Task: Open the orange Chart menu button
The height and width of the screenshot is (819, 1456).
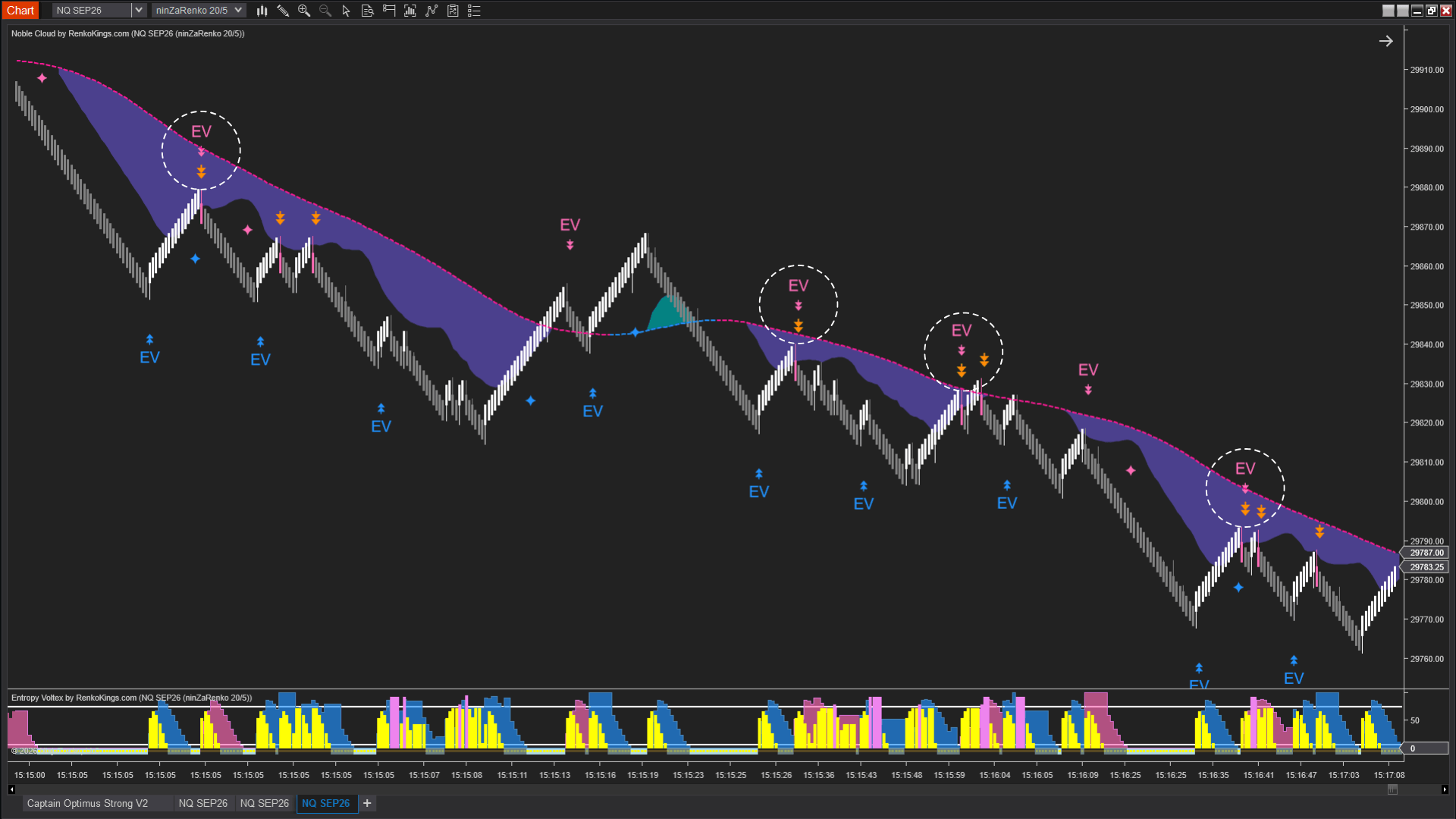Action: pyautogui.click(x=20, y=11)
